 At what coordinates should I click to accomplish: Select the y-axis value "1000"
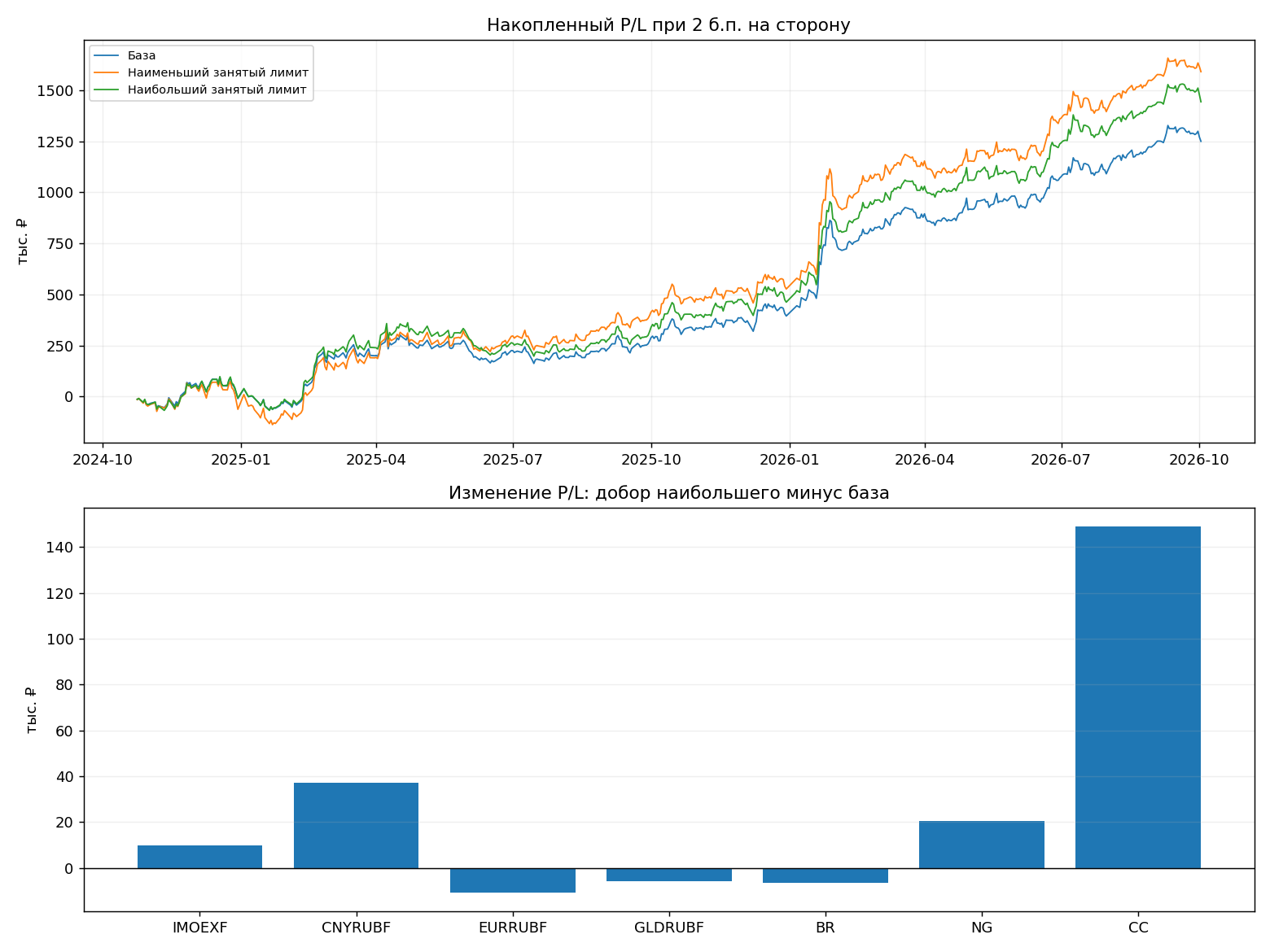click(55, 193)
